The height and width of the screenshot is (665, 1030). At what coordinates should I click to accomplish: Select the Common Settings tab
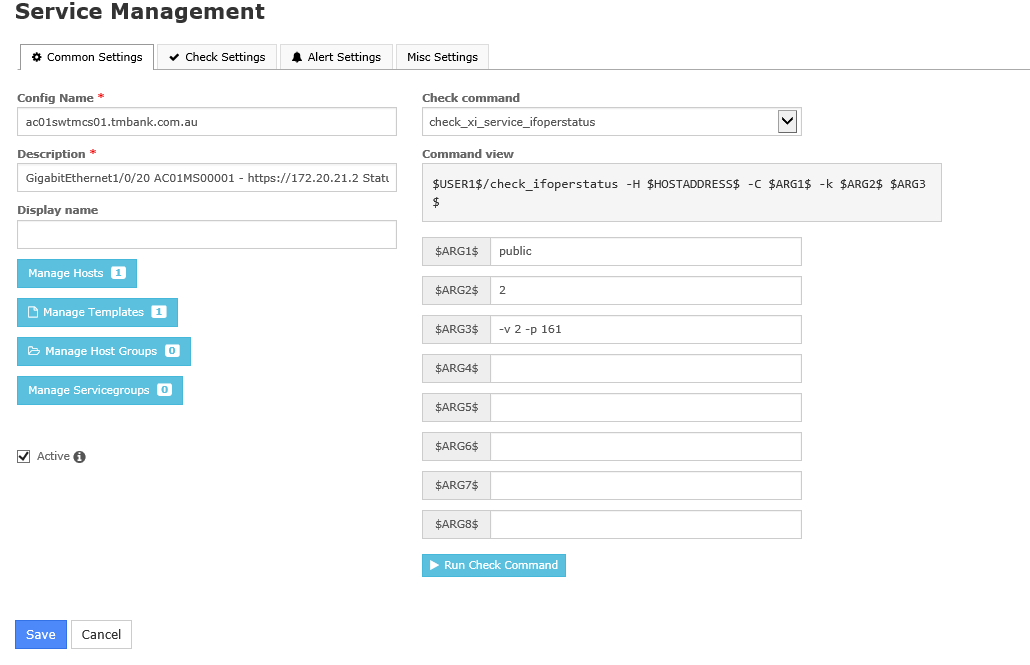point(87,57)
